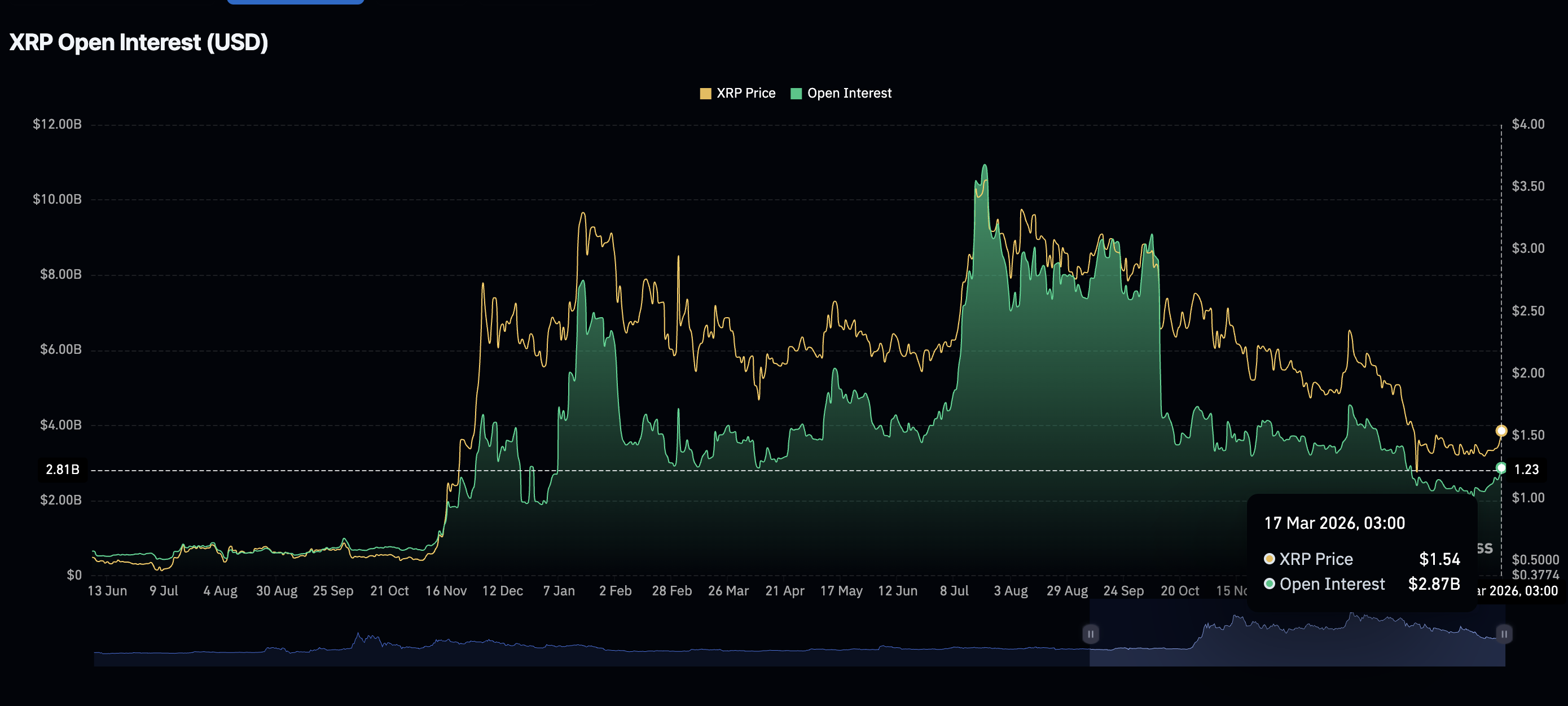Click the 8 Jul x-axis date label
1568x706 pixels.
point(954,590)
